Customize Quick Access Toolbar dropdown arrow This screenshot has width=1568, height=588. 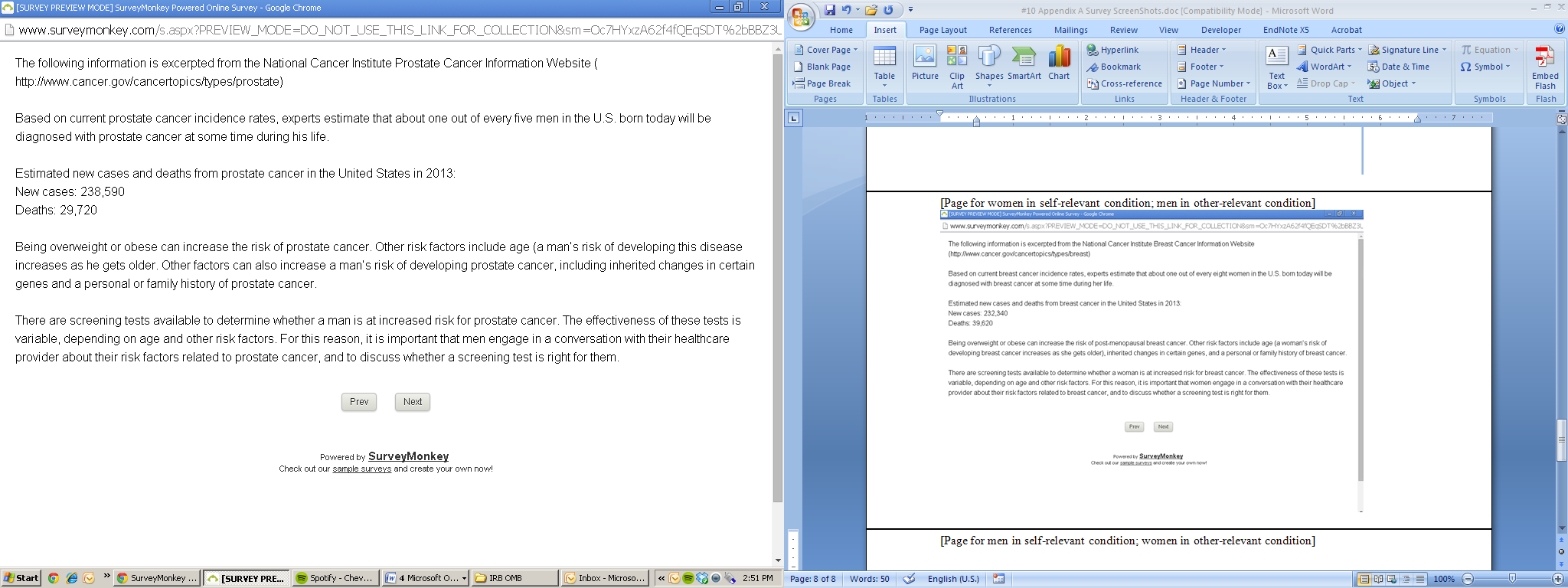910,10
